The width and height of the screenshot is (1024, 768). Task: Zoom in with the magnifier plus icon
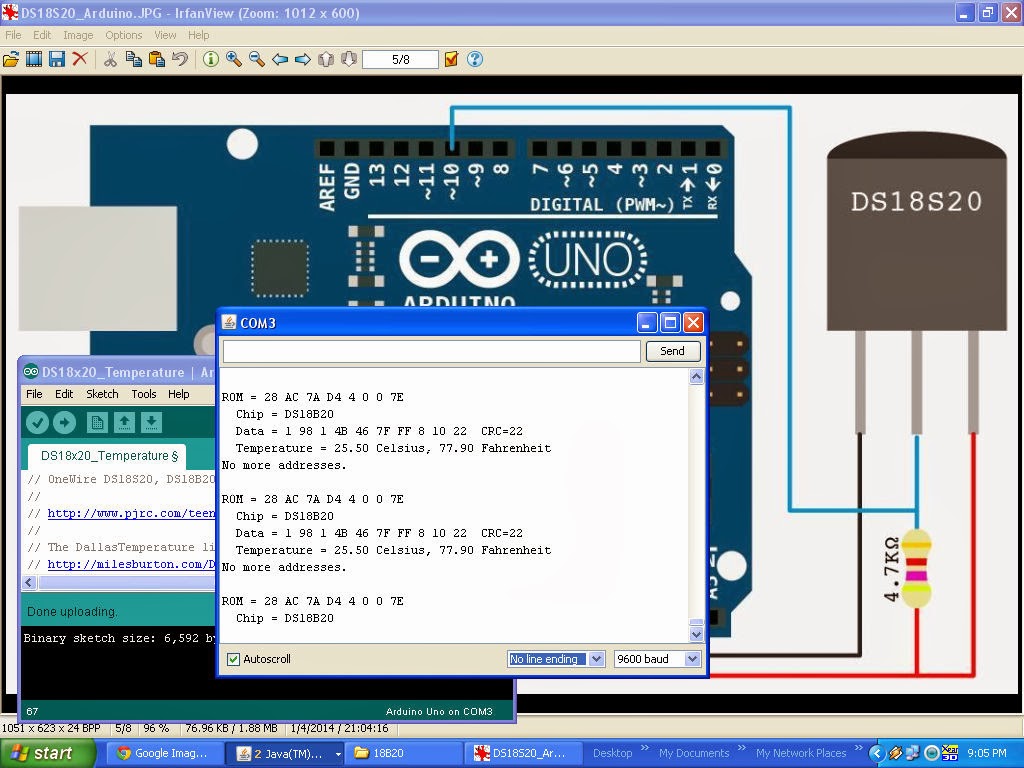point(232,59)
